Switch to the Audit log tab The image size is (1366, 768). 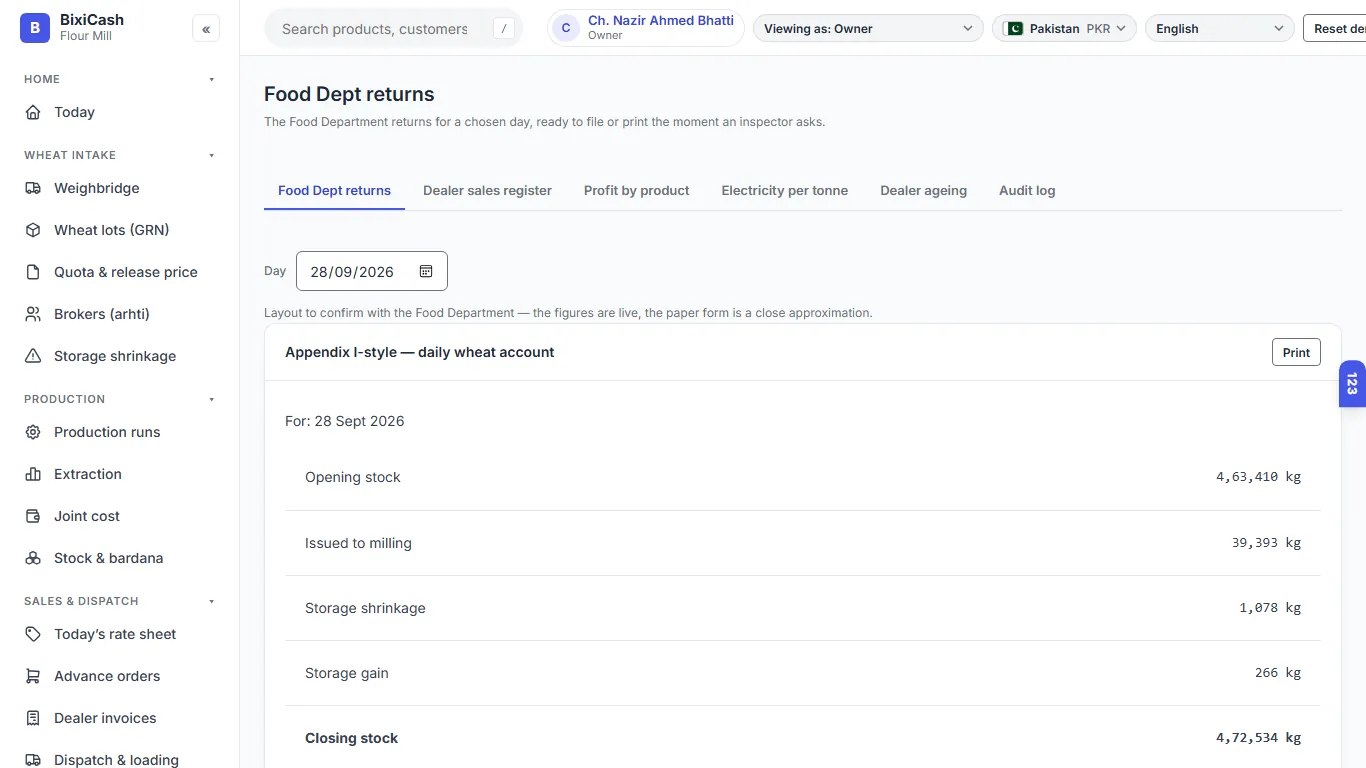[x=1027, y=190]
